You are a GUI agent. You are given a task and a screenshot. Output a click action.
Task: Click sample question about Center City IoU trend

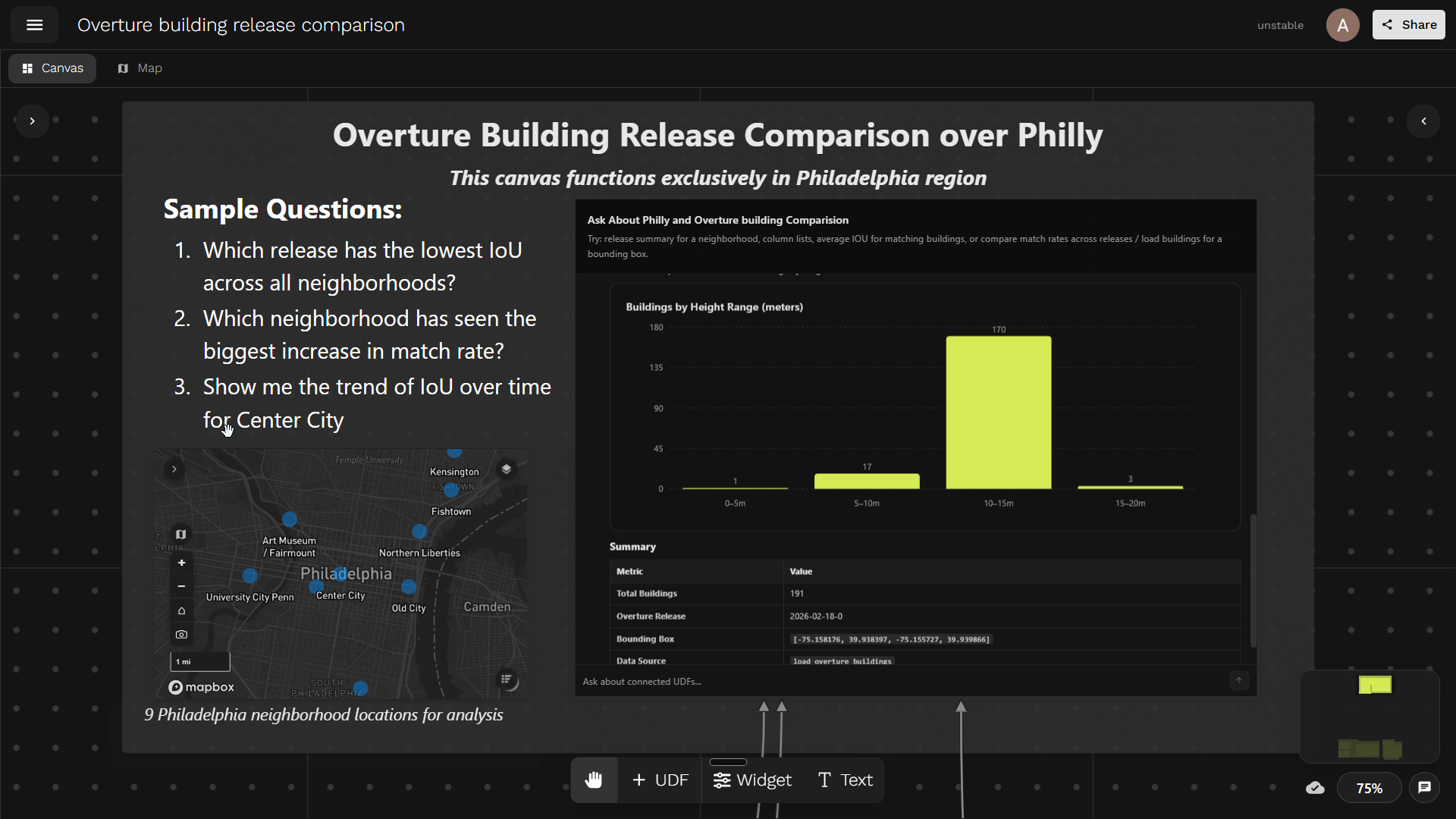coord(377,403)
